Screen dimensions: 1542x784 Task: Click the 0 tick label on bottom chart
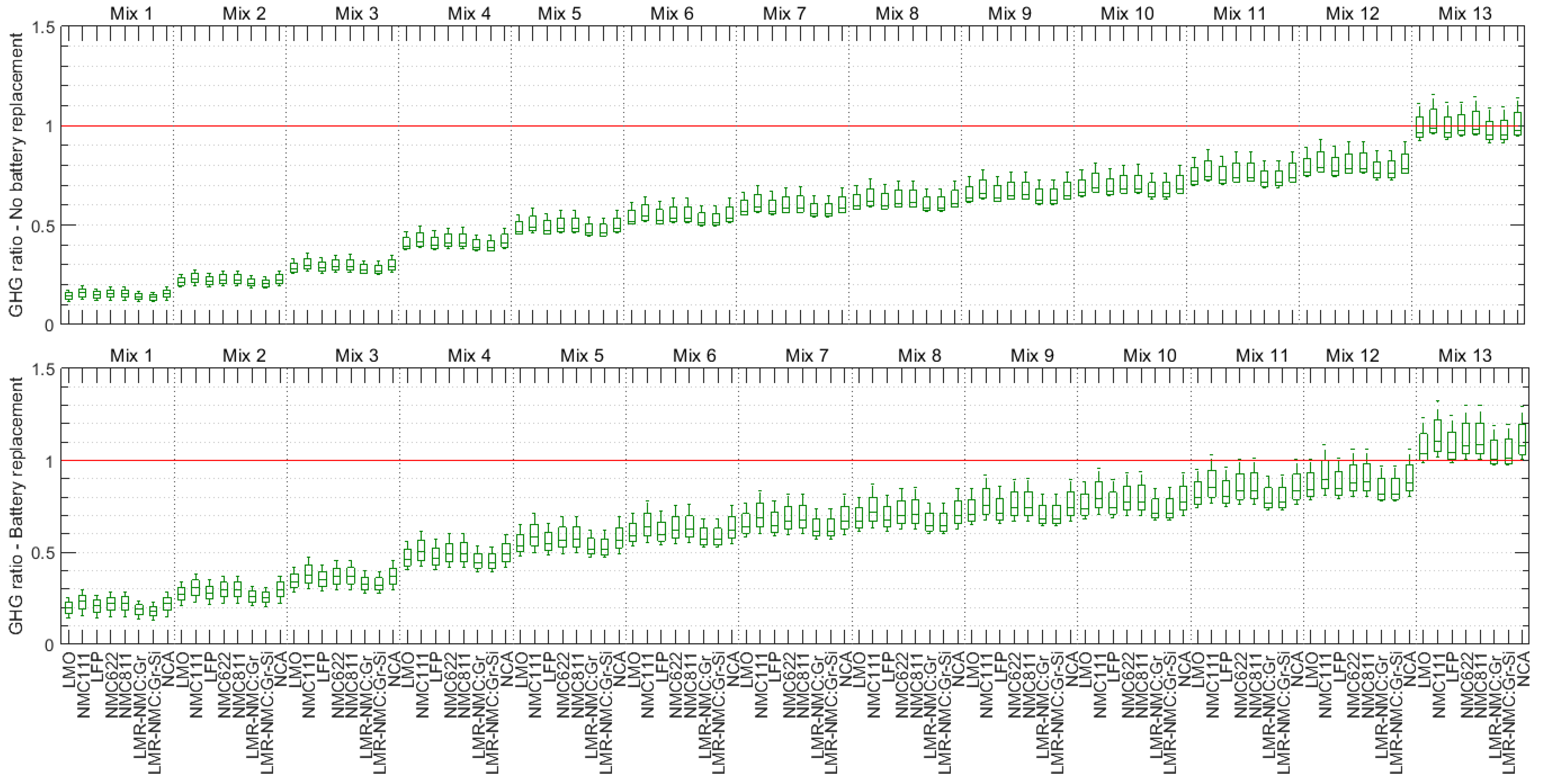click(49, 645)
